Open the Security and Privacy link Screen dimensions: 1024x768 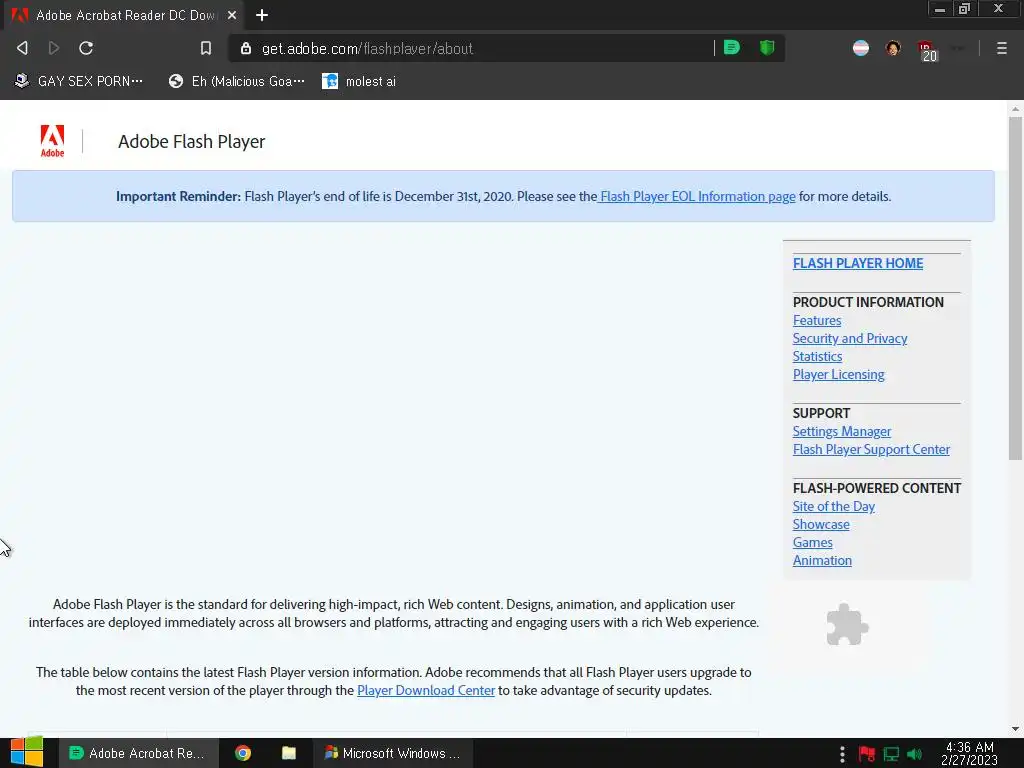850,338
